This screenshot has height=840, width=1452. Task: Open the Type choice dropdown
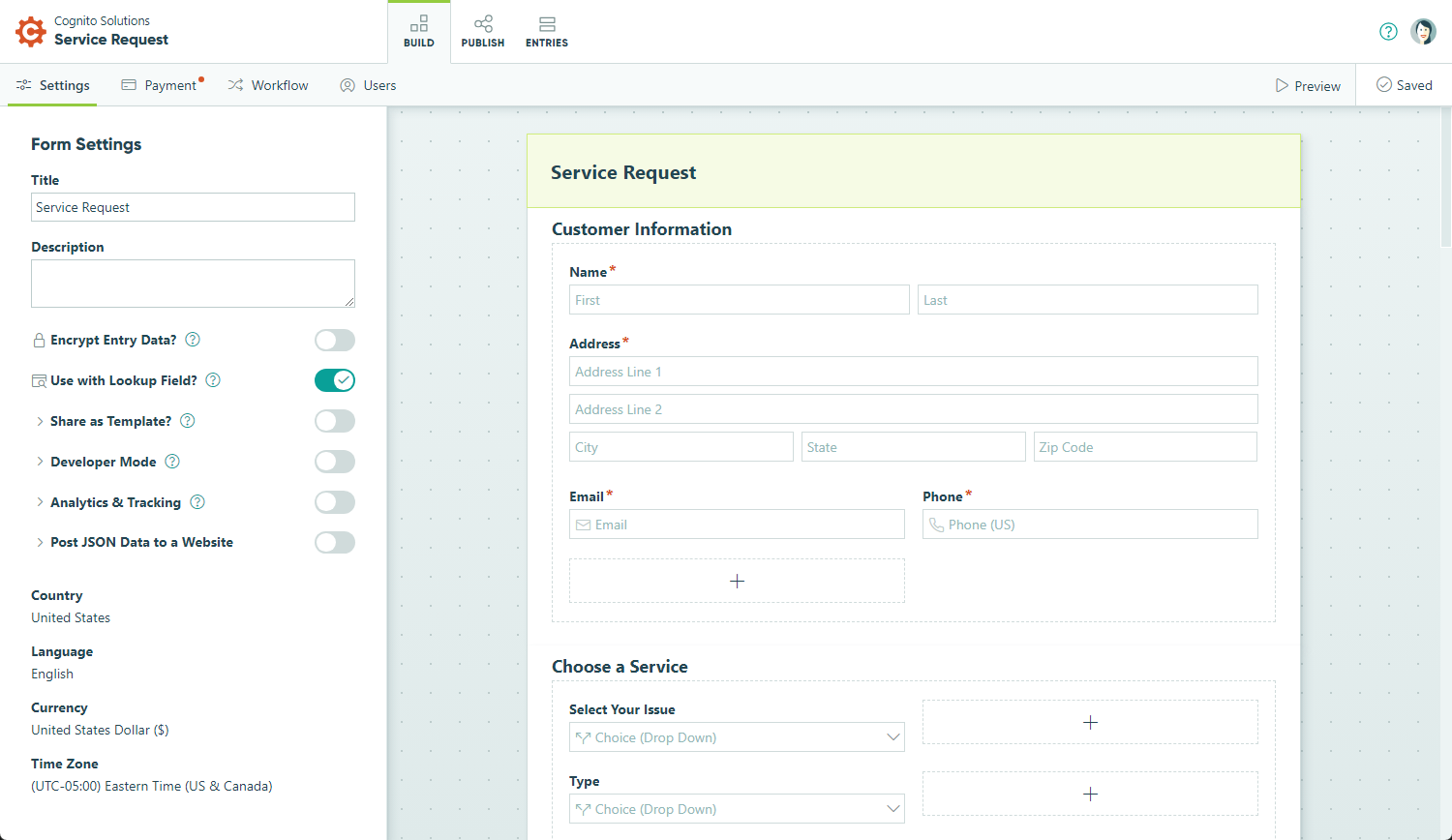point(736,808)
